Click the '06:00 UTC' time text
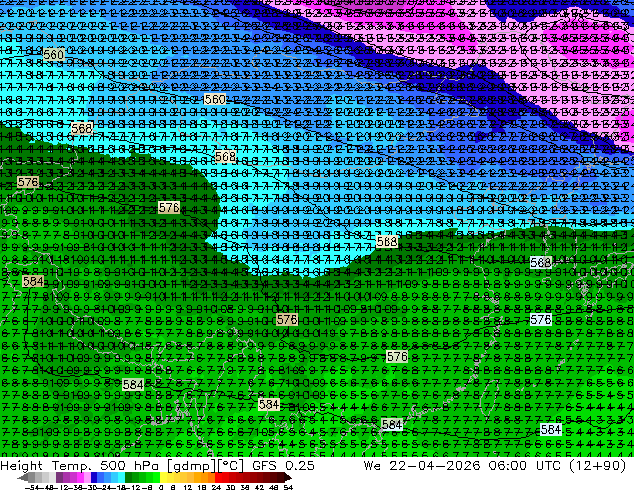 524,465
